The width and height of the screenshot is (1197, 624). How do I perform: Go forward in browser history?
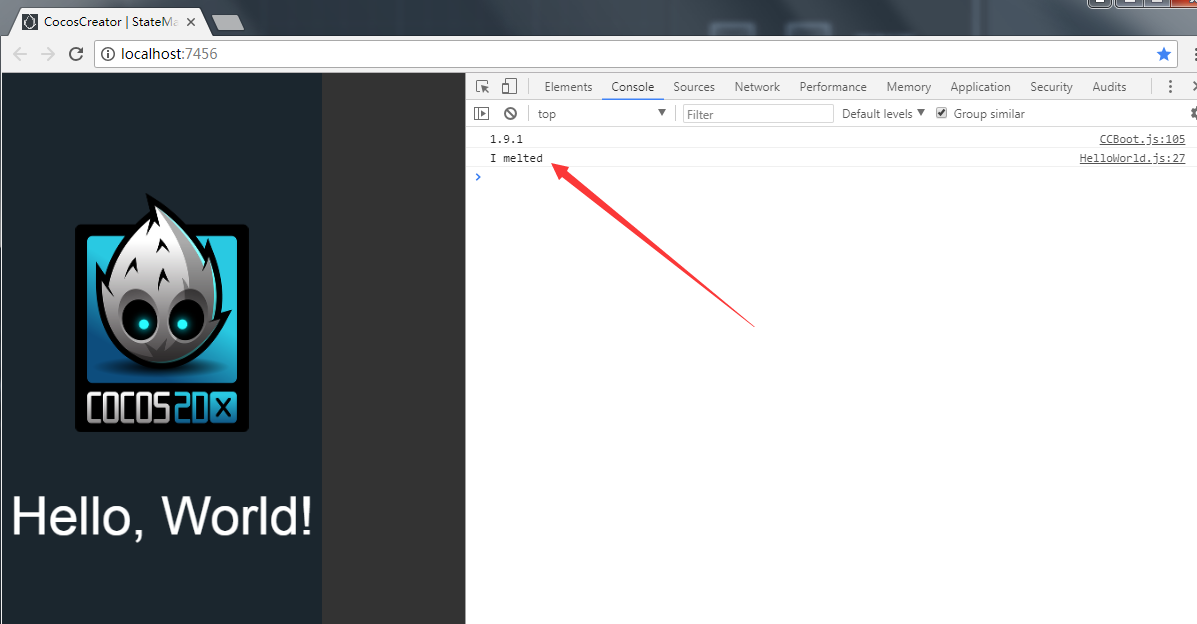click(48, 53)
